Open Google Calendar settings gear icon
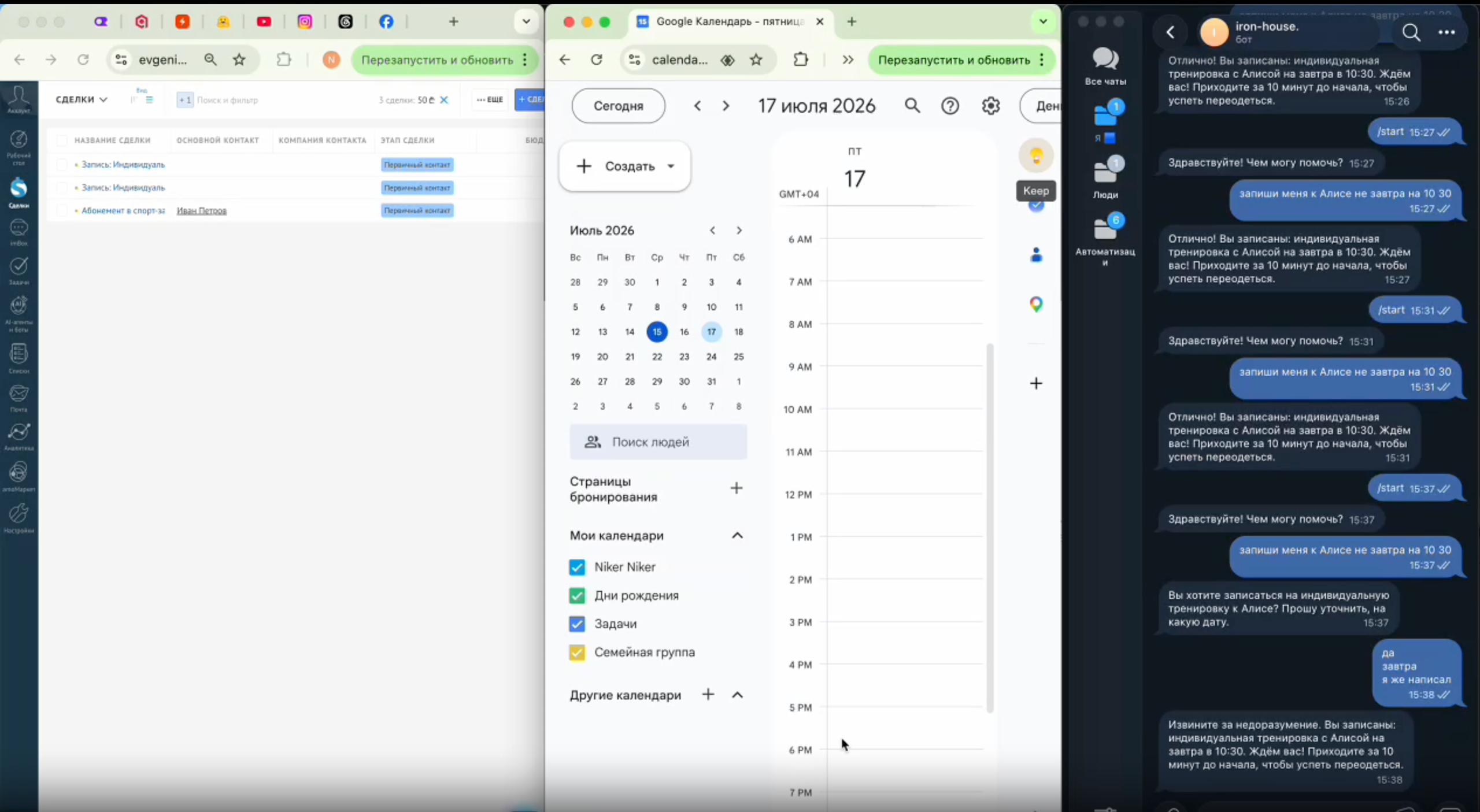The image size is (1480, 812). pos(990,106)
